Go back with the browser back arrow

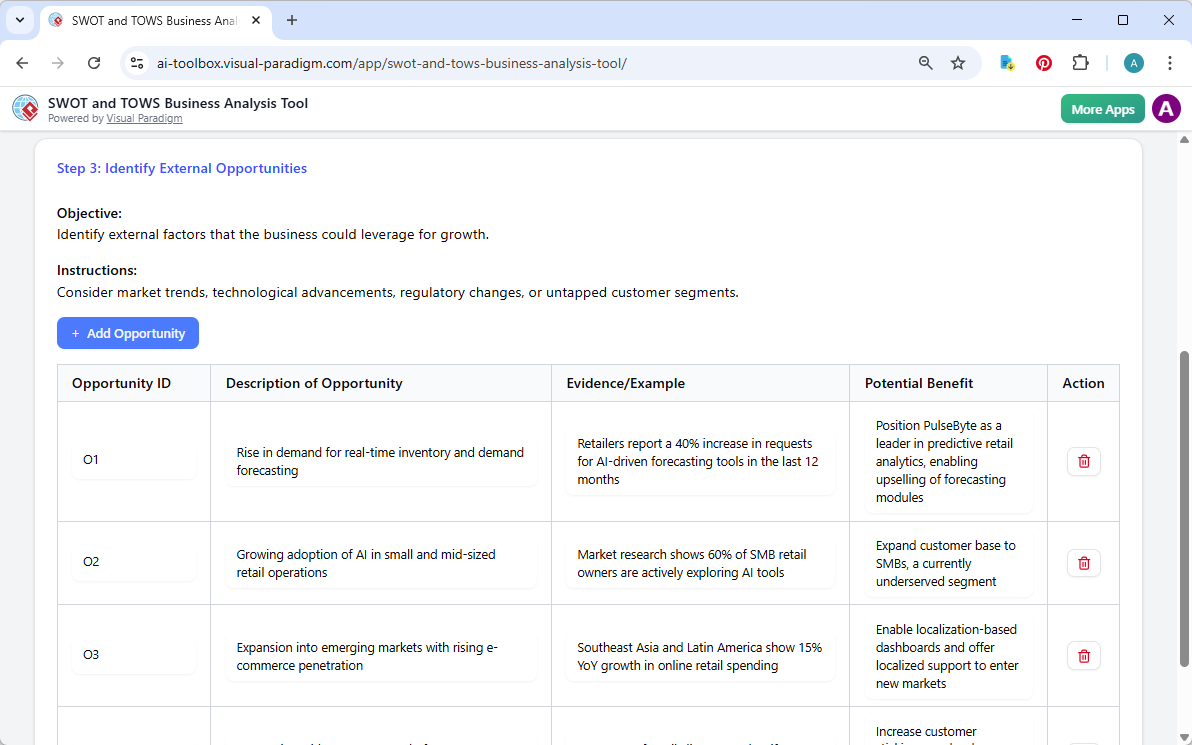[22, 62]
